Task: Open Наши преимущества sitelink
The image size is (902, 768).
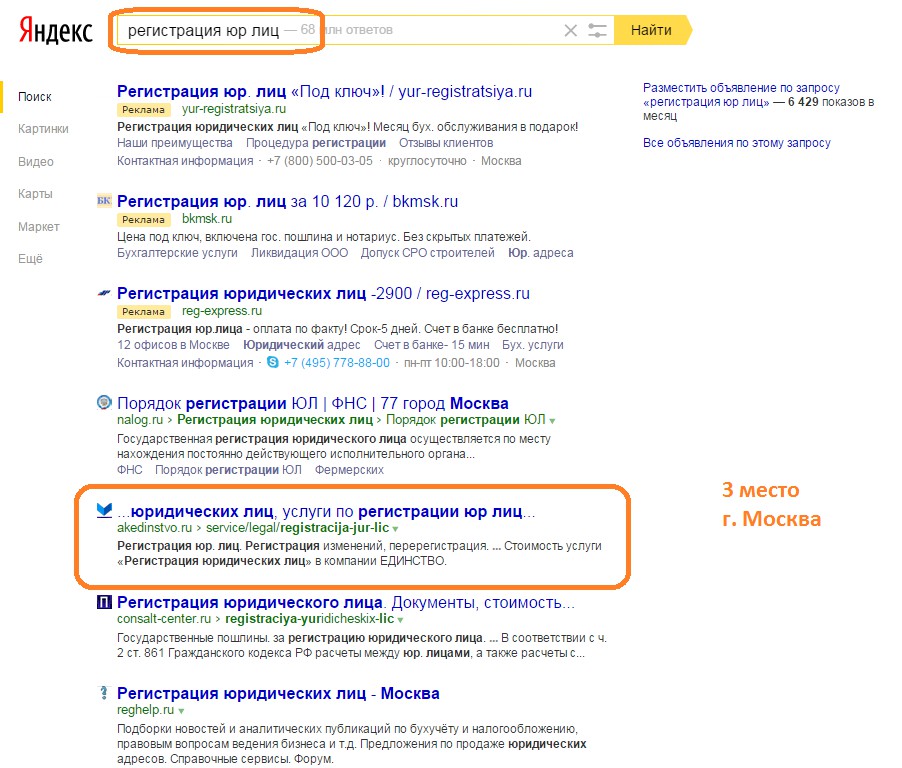Action: [x=175, y=143]
